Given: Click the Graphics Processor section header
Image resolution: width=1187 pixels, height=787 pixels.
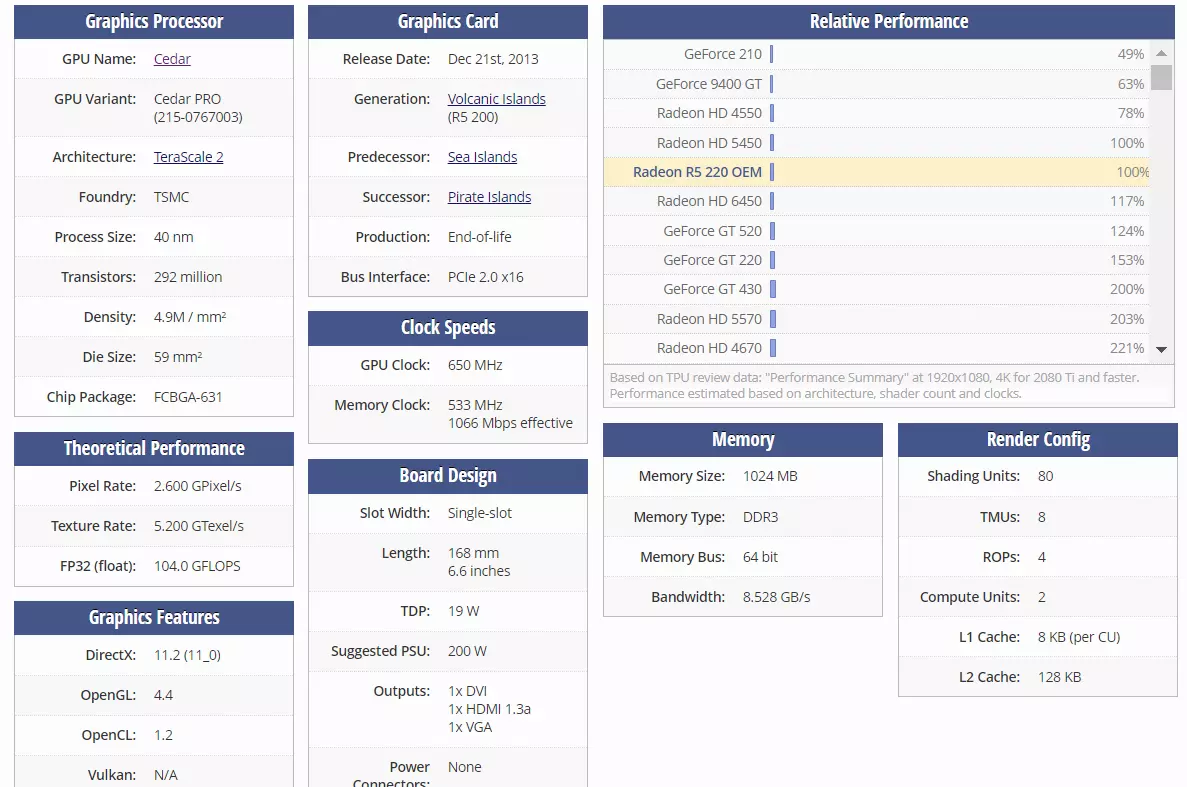Looking at the screenshot, I should (154, 22).
